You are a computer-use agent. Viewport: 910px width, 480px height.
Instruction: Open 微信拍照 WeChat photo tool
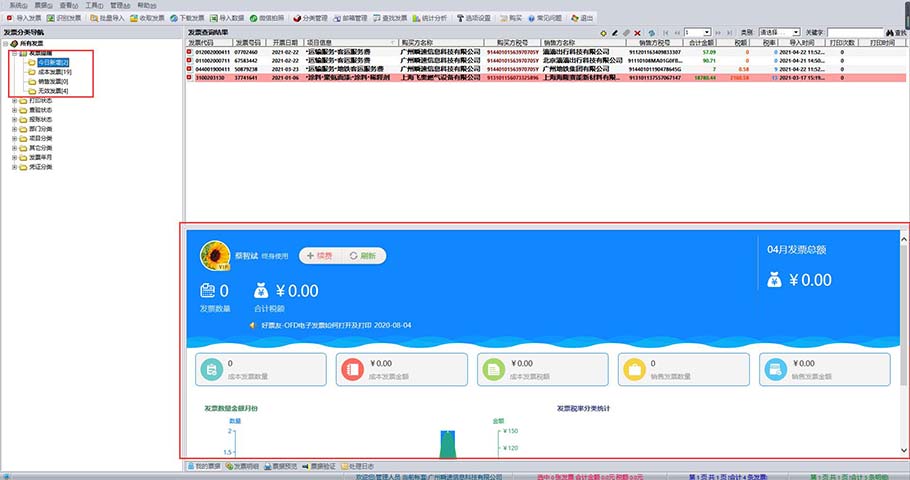(265, 18)
